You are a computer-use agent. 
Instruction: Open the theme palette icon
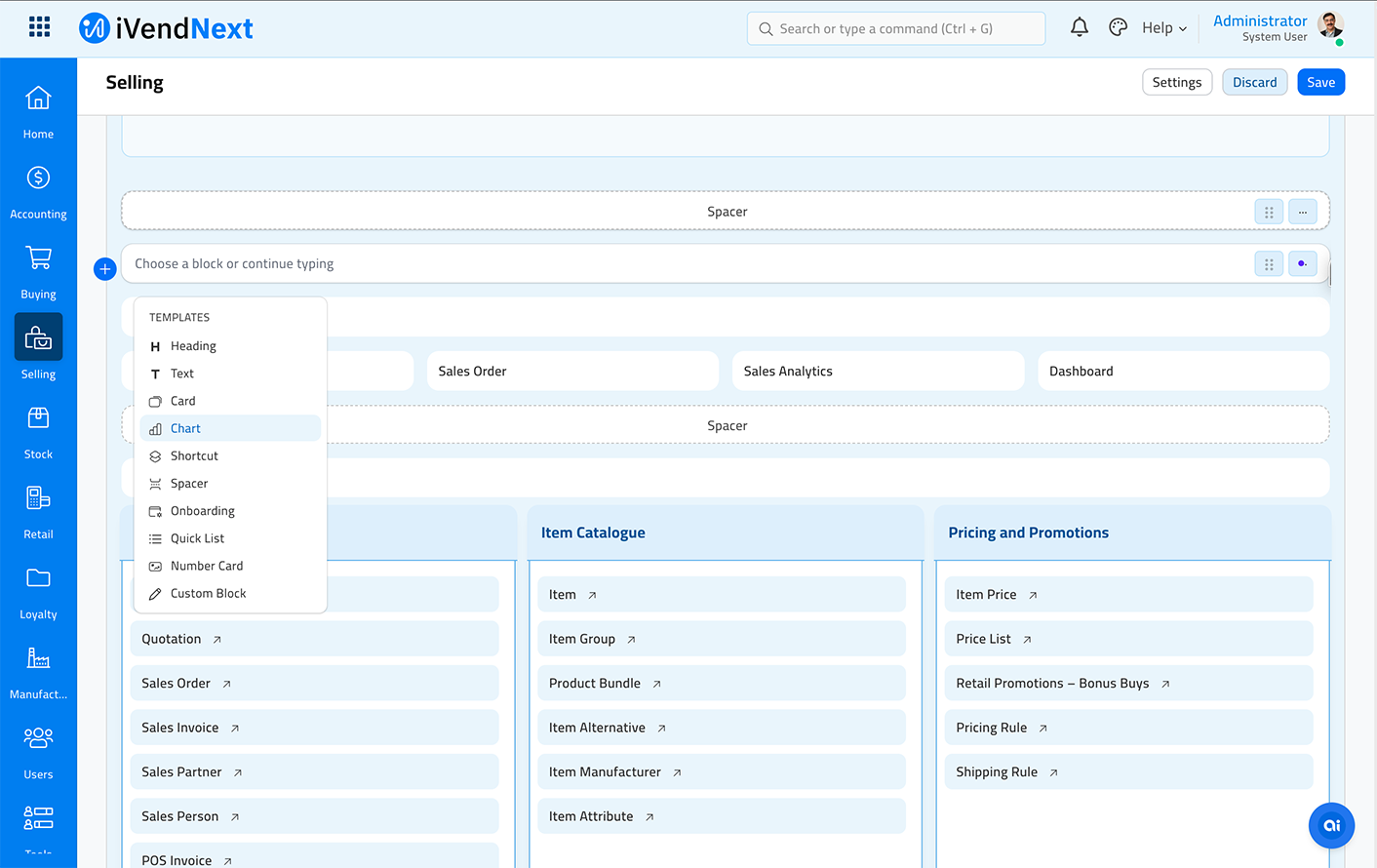coord(1119,27)
